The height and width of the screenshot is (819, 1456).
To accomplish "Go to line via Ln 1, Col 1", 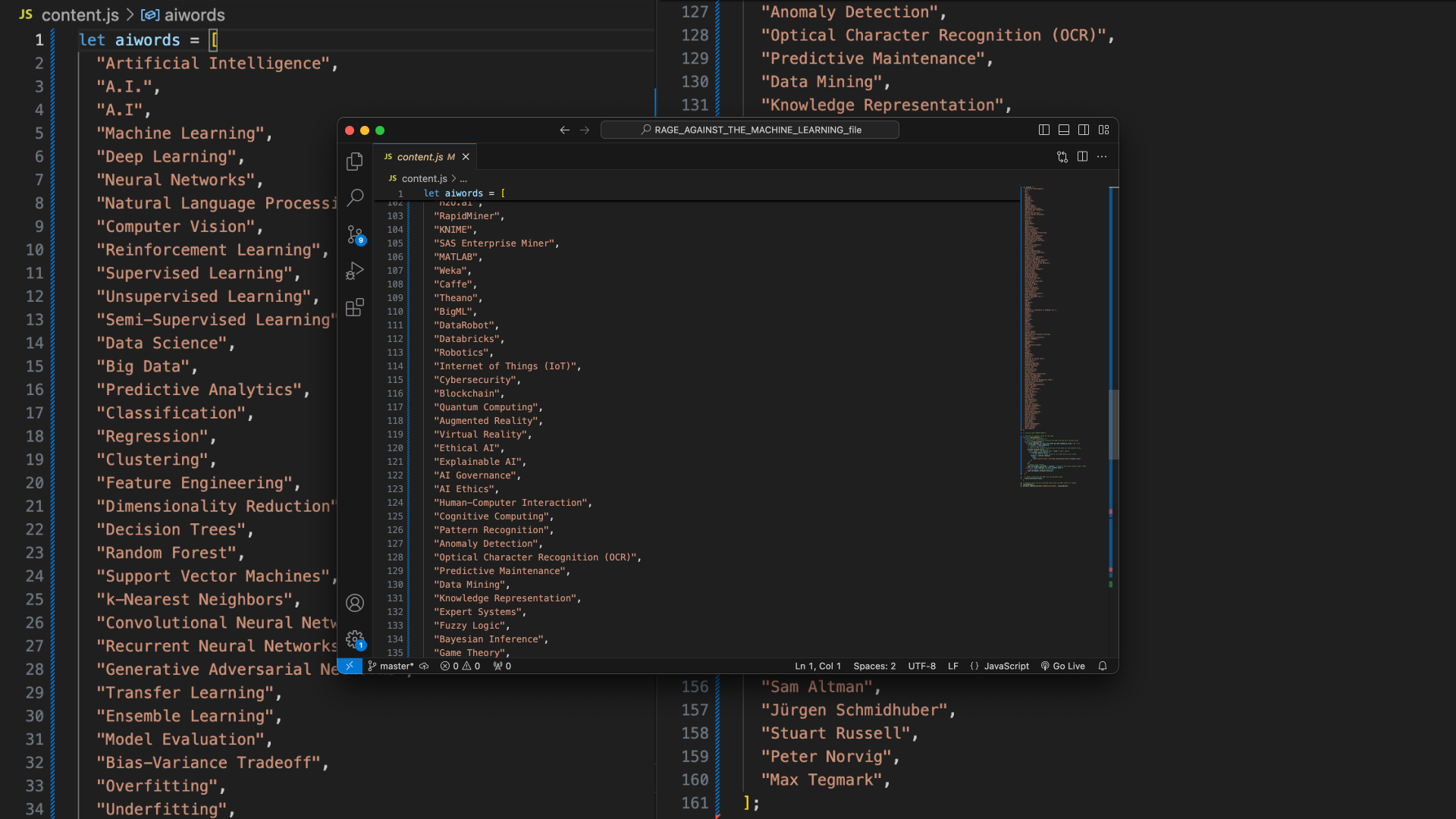I will pos(817,667).
